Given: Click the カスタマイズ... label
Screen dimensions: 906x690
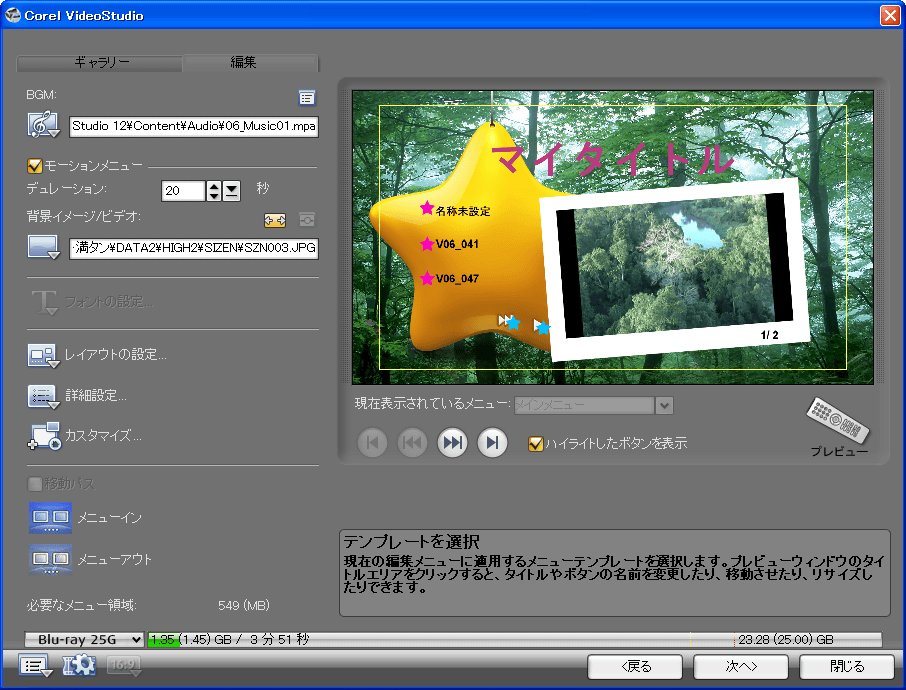Looking at the screenshot, I should point(103,435).
